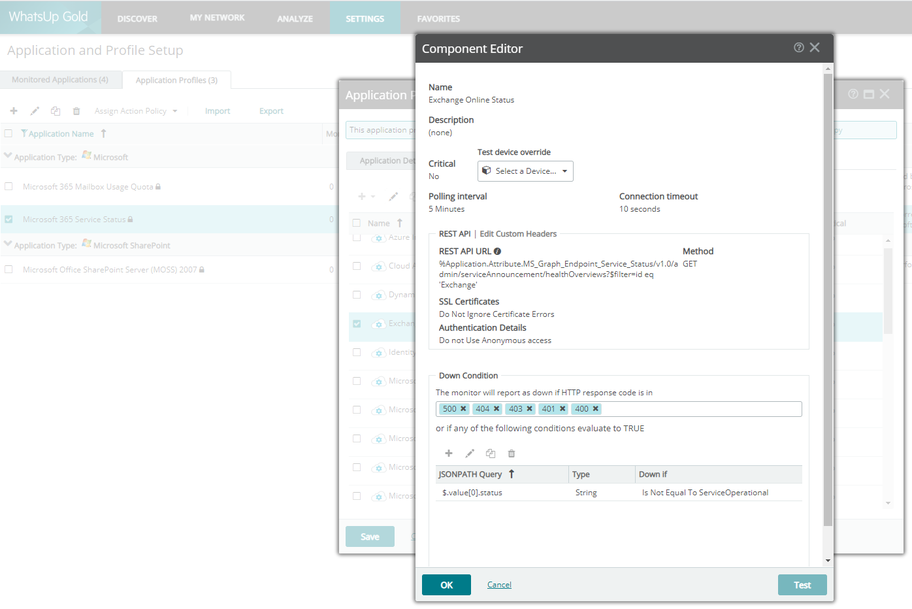Edit application profile pencil icon in main toolbar
912x609 pixels.
click(x=34, y=111)
